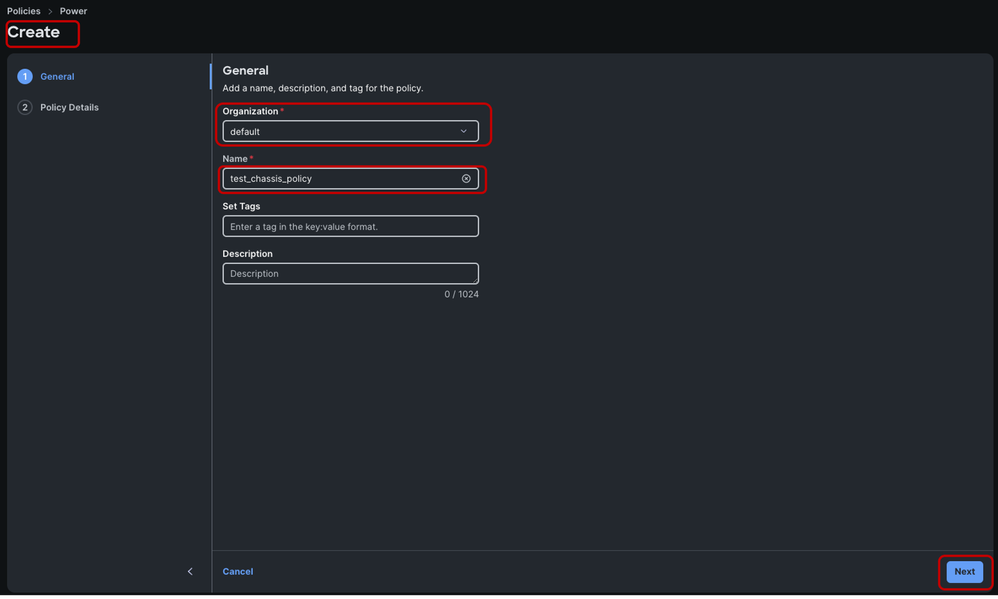Click the step 2 circle icon

tap(25, 108)
